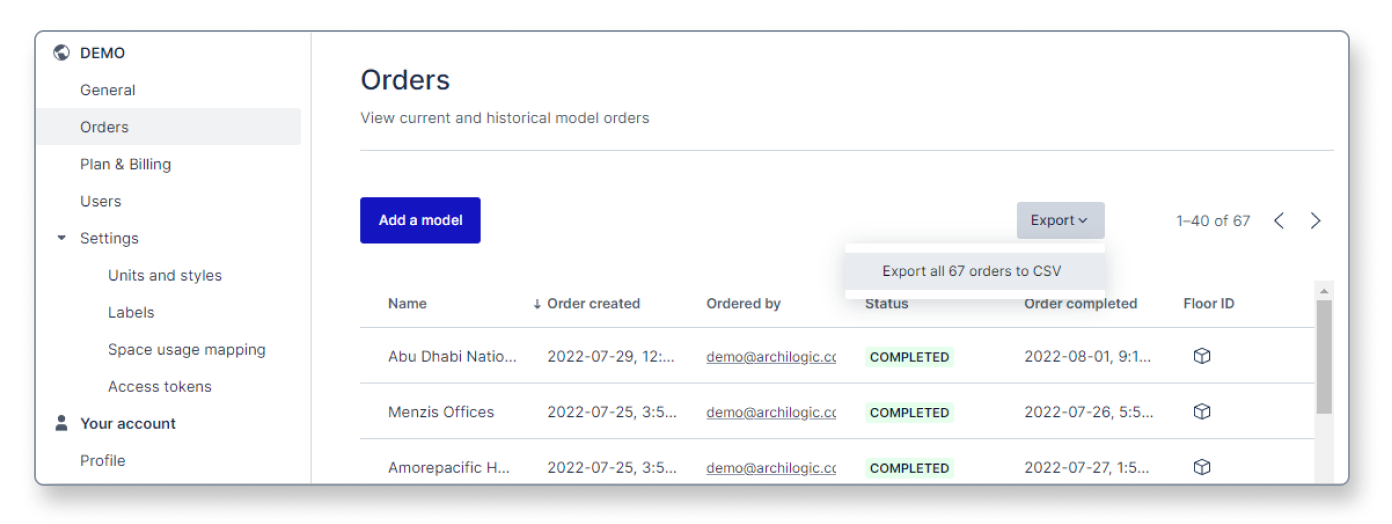Click the scrollbar up arrow in orders table
Viewport: 1392px width, 524px height.
click(1324, 291)
